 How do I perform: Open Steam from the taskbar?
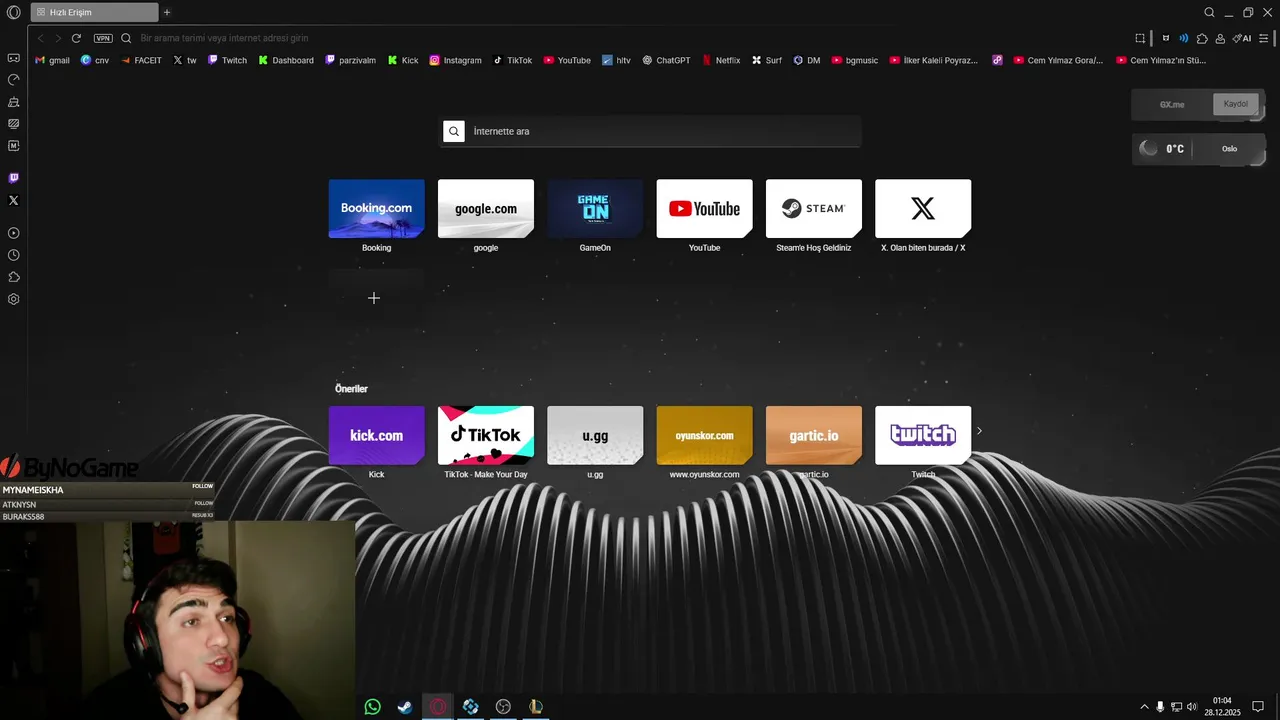(x=405, y=707)
